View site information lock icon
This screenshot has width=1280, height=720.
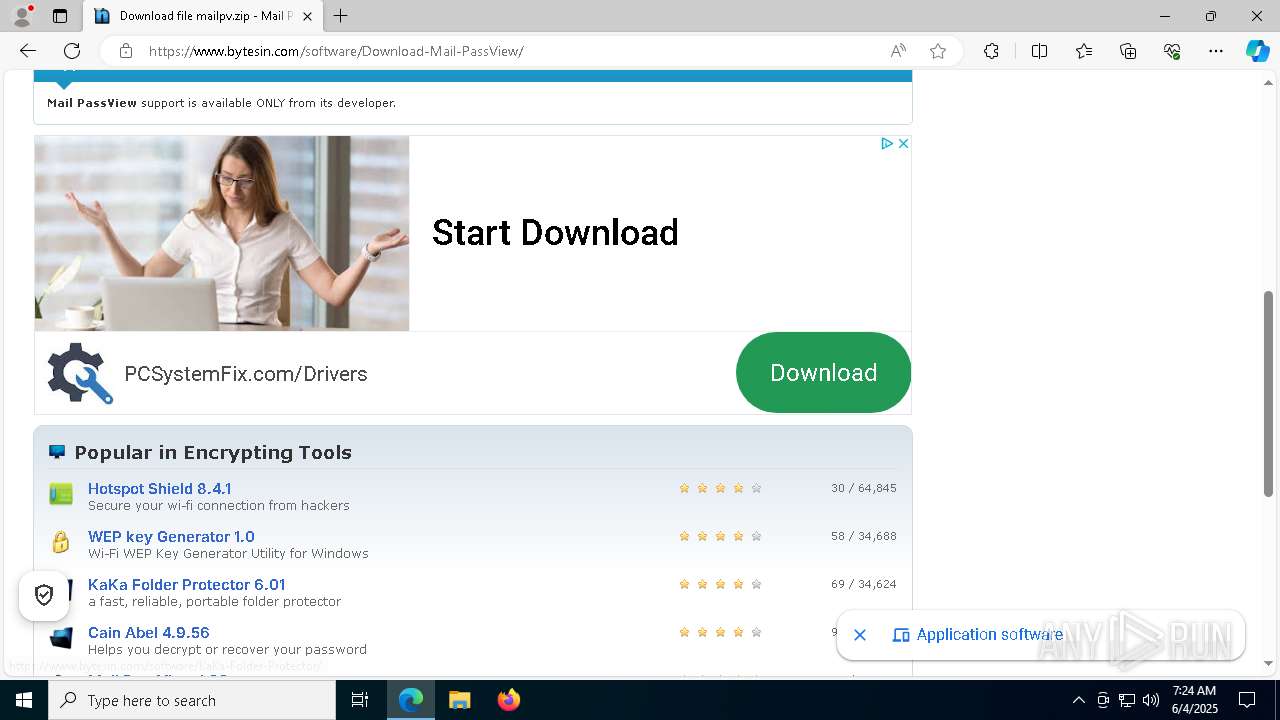126,51
